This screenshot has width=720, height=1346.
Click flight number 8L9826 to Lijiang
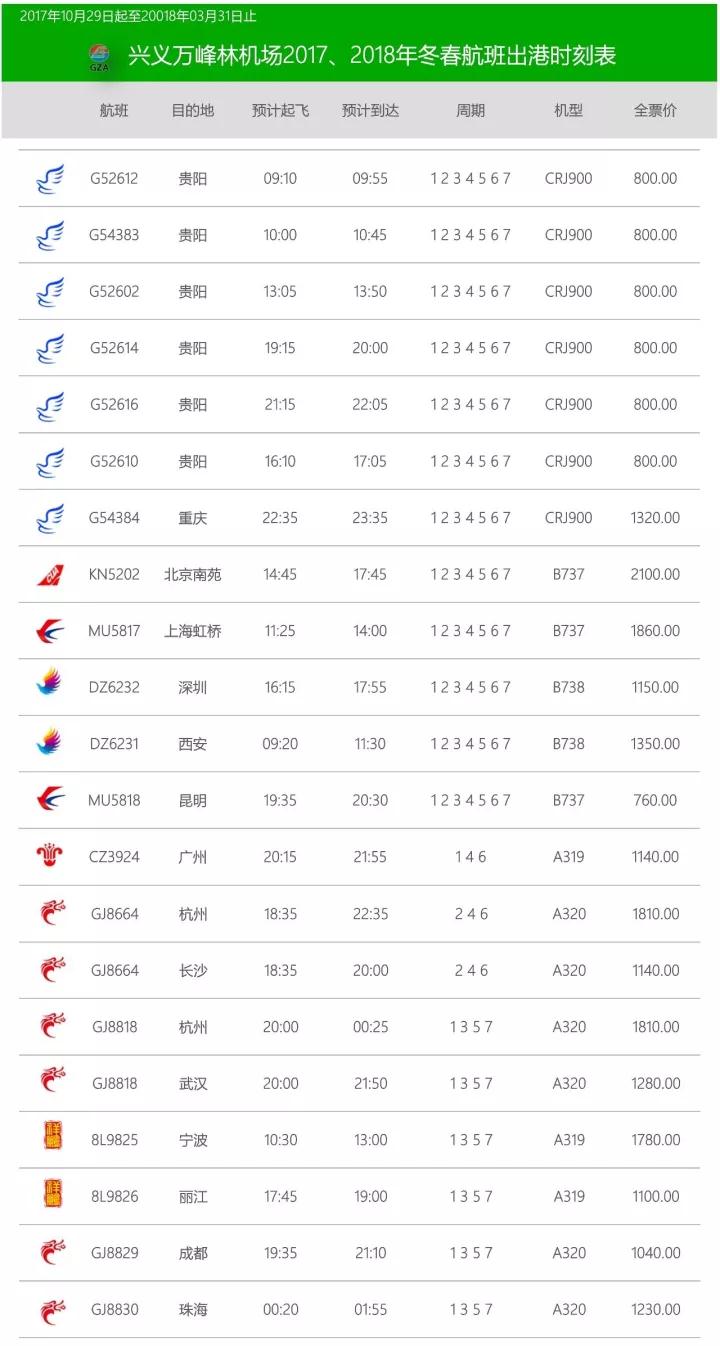point(114,1197)
